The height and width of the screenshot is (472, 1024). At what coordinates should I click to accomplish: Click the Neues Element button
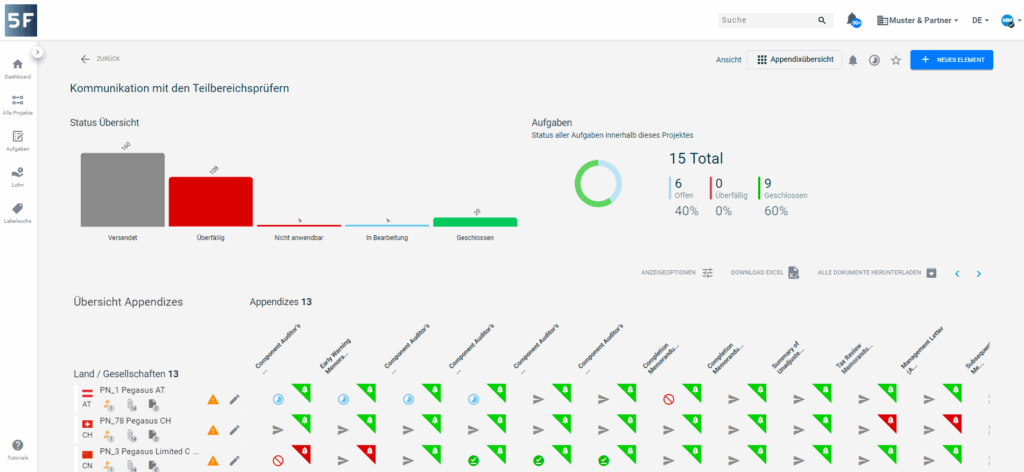coord(951,60)
